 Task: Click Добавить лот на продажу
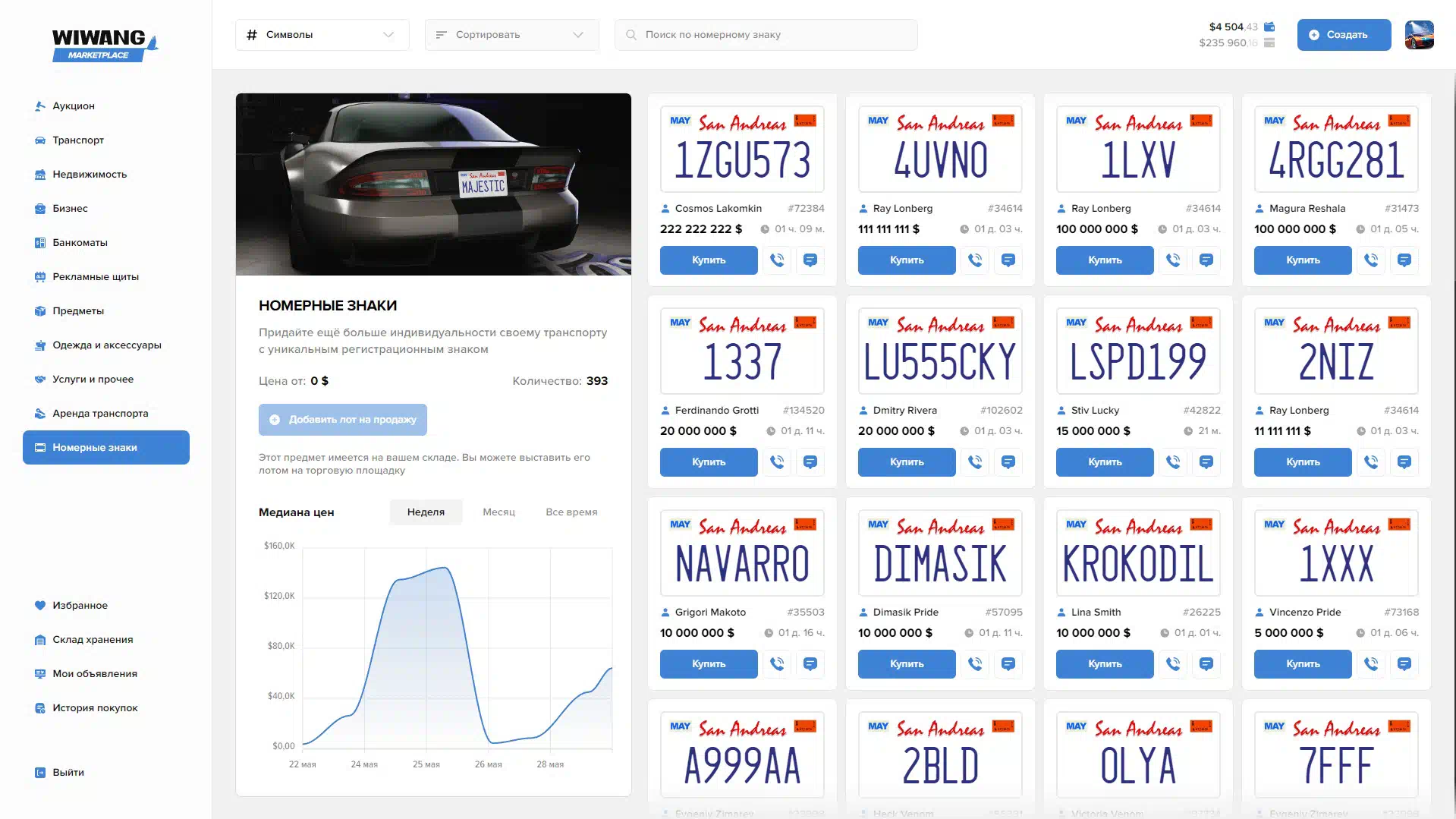[343, 420]
